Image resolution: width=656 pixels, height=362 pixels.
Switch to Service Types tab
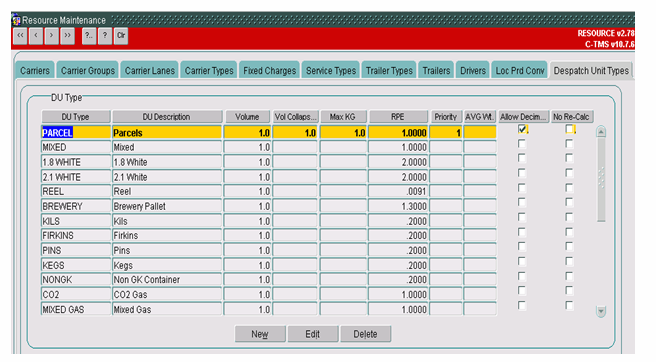click(331, 70)
